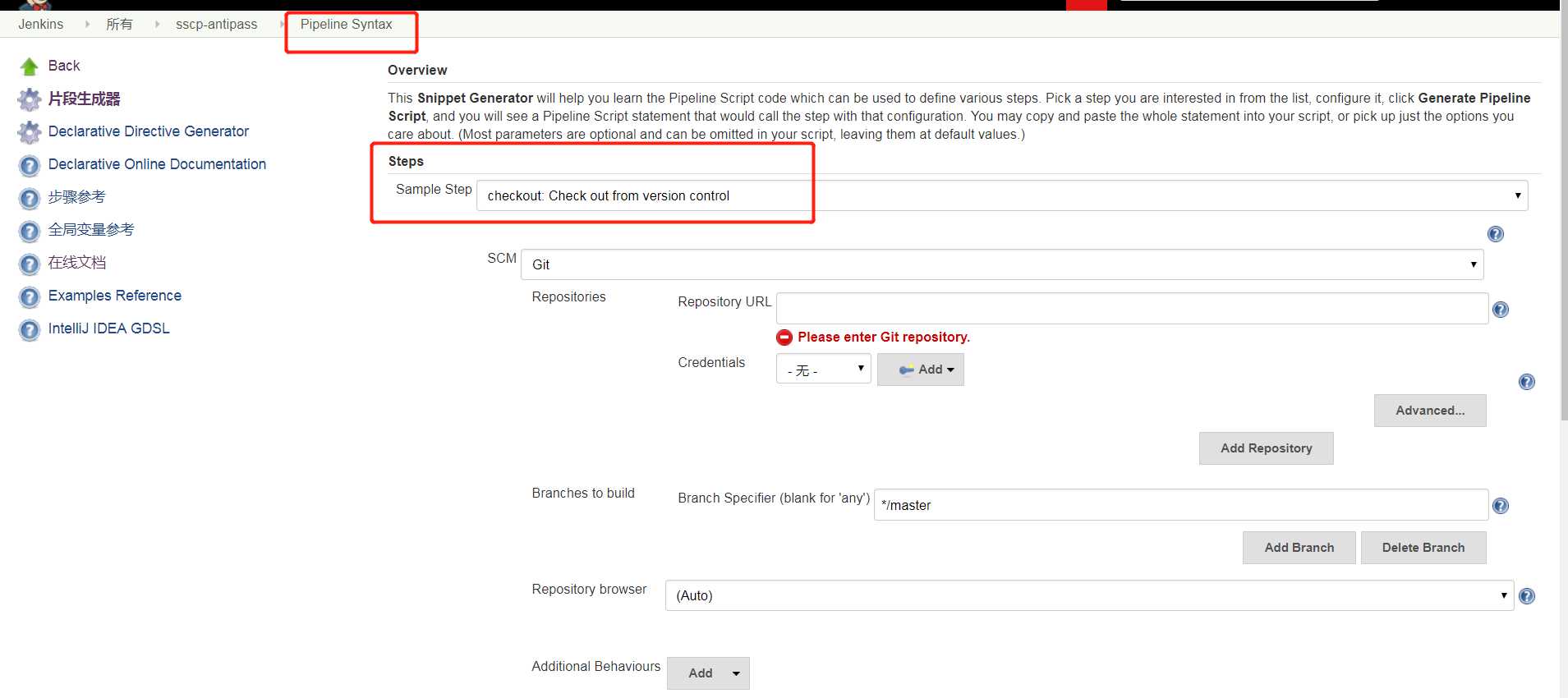Screen dimensions: 1568x698
Task: Open the Declarative Online Documentation link
Action: [157, 164]
